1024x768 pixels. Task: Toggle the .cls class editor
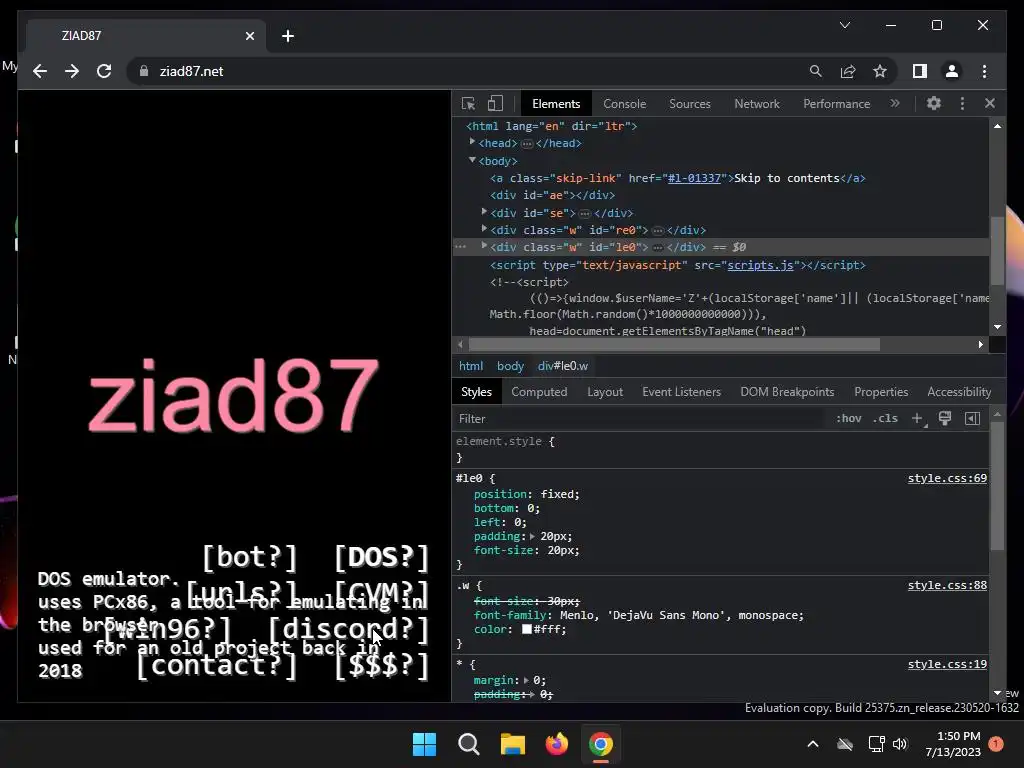(x=885, y=419)
